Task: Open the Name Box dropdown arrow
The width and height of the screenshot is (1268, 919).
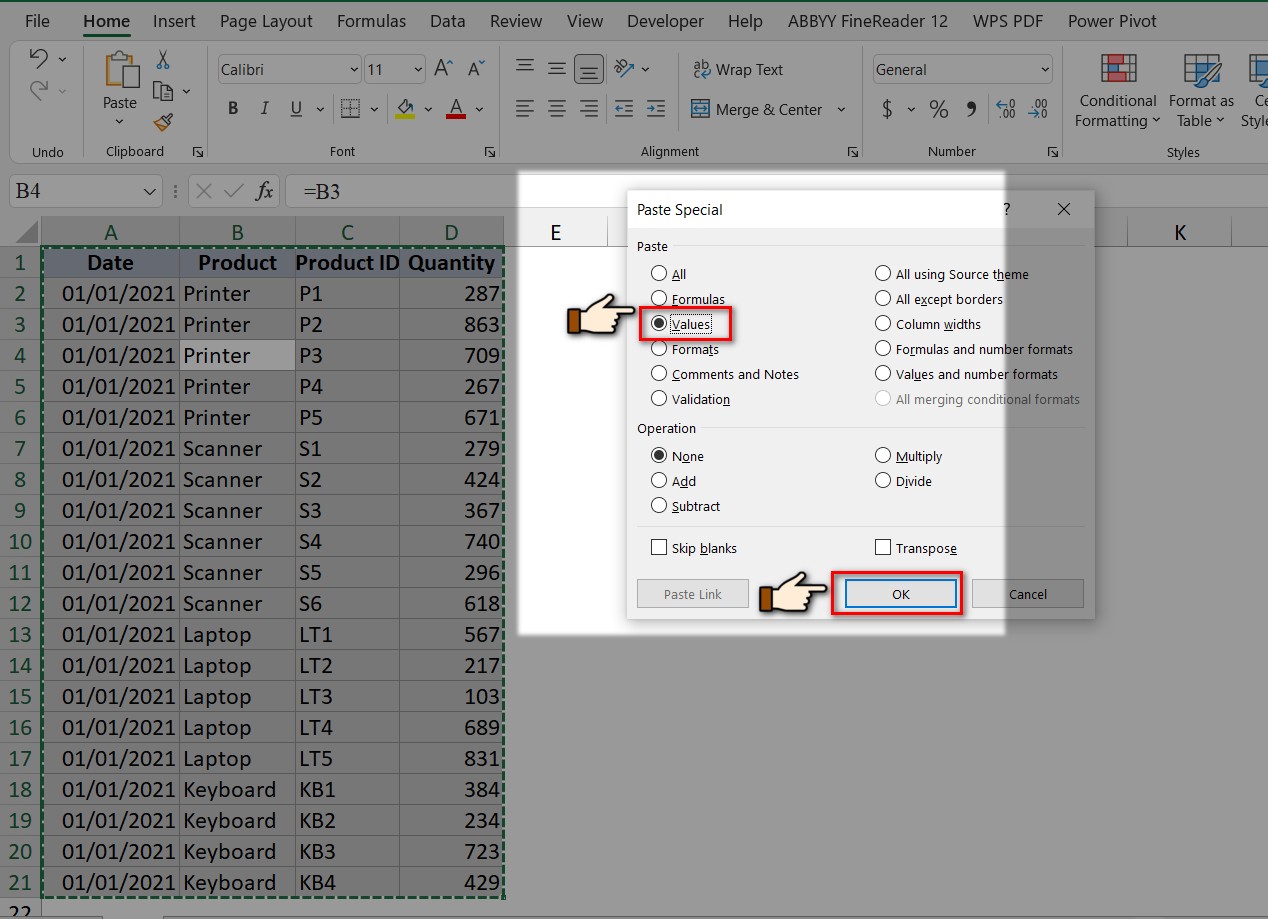Action: tap(150, 191)
